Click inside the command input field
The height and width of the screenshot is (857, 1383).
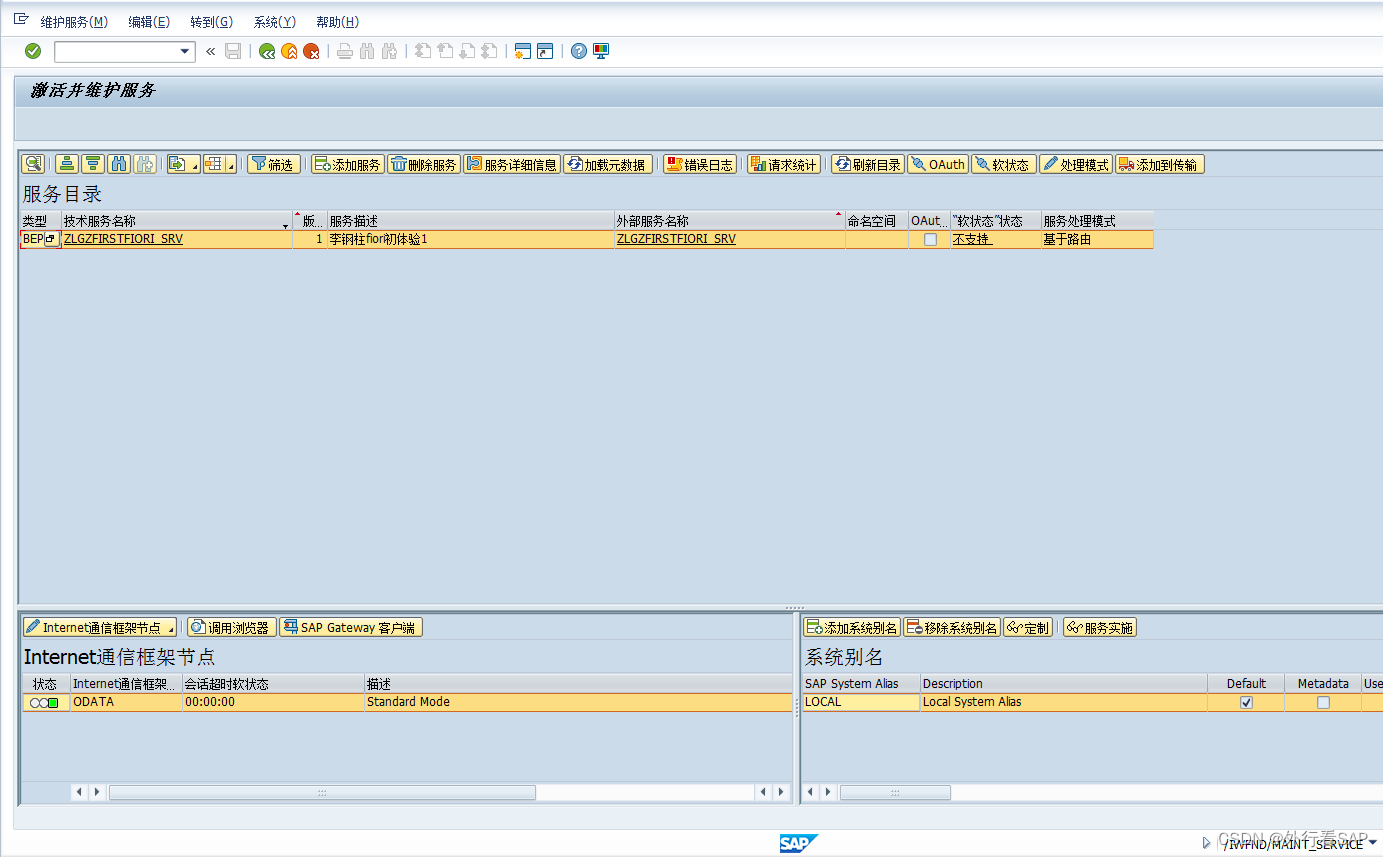click(x=116, y=51)
